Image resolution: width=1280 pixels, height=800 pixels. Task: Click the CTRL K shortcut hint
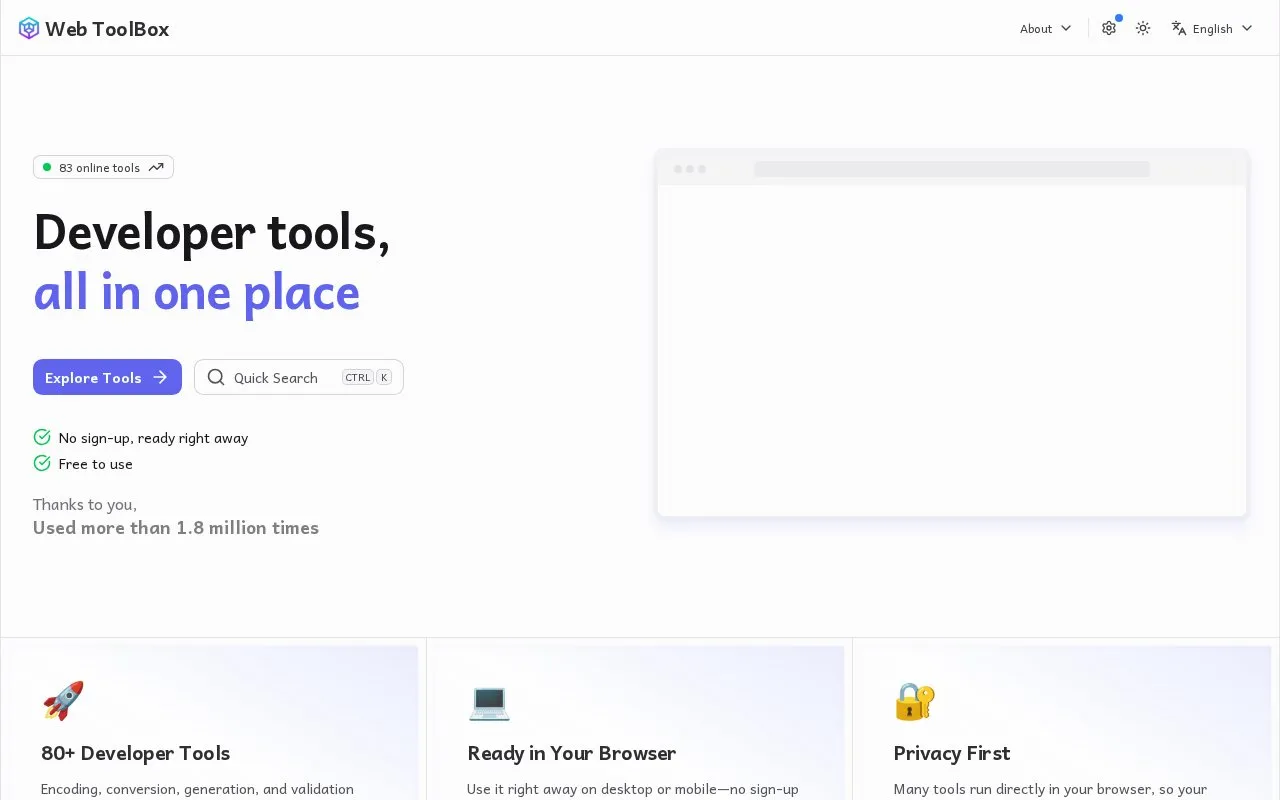coord(367,377)
